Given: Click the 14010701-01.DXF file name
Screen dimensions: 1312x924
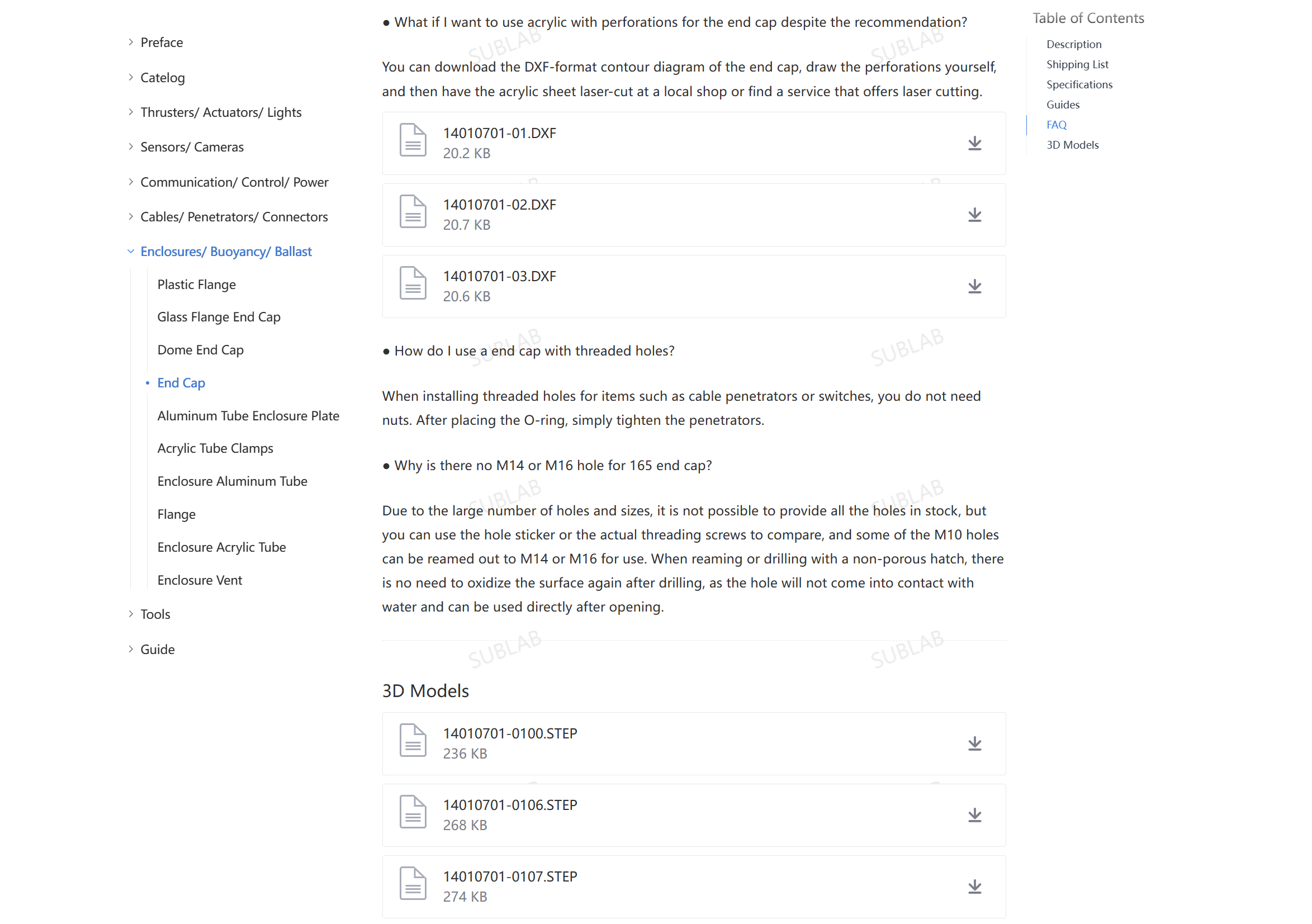Looking at the screenshot, I should tap(499, 132).
